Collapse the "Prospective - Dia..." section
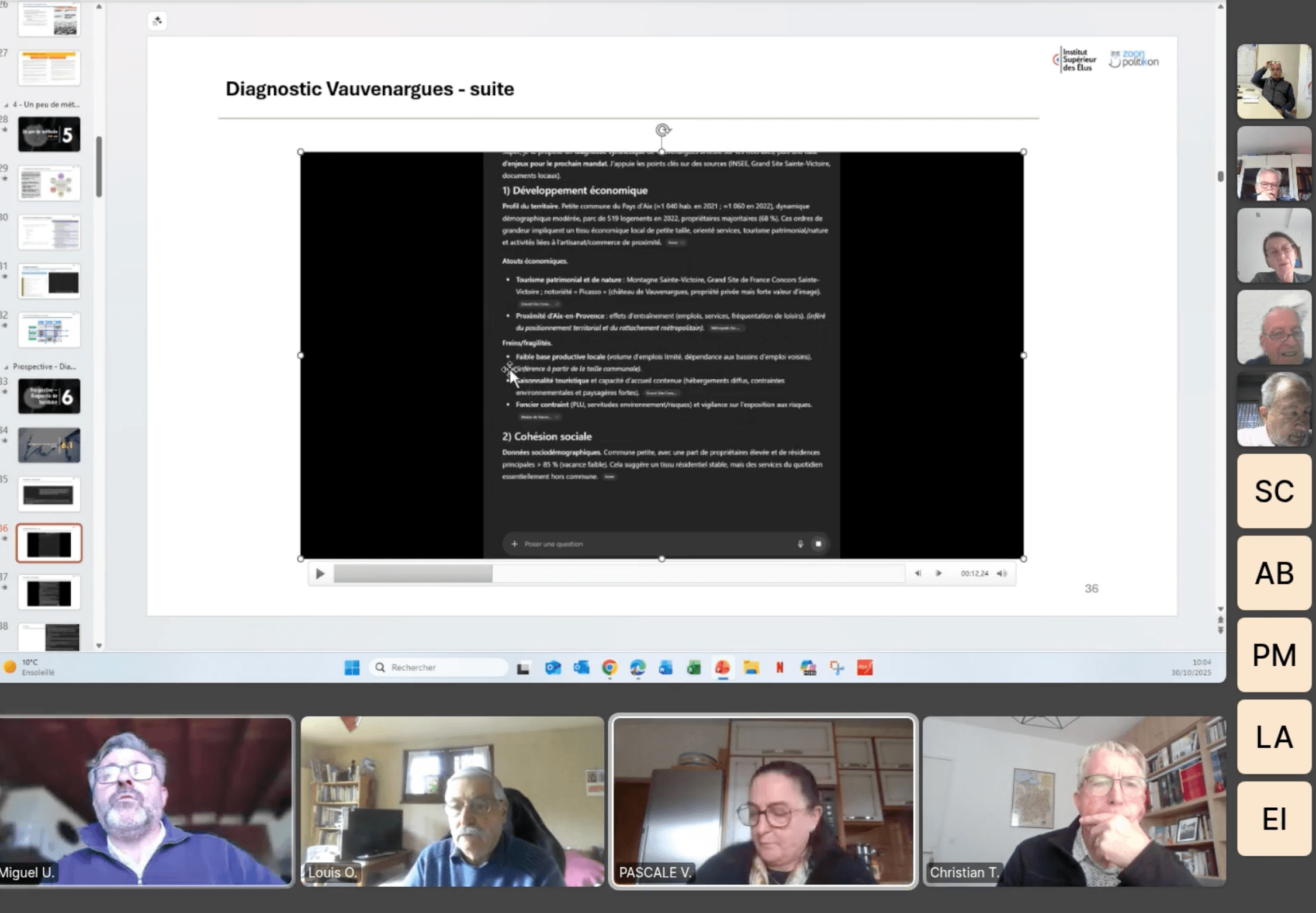 tap(6, 367)
